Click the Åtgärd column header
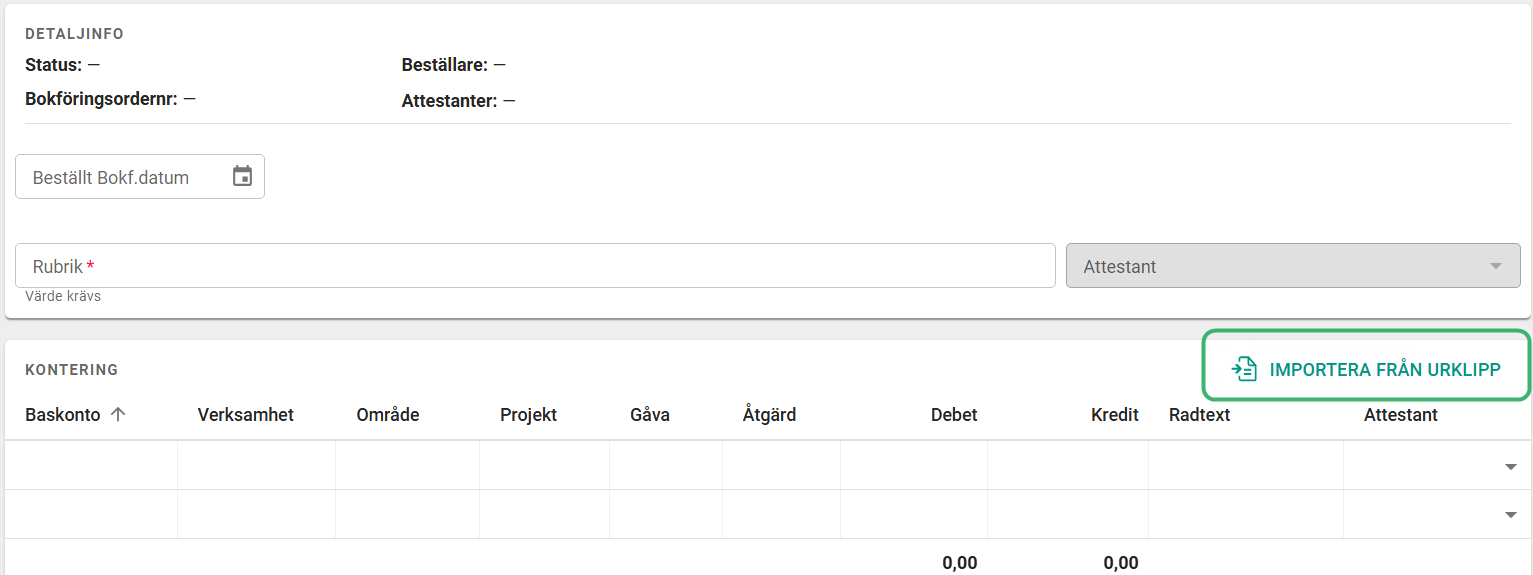 [769, 414]
